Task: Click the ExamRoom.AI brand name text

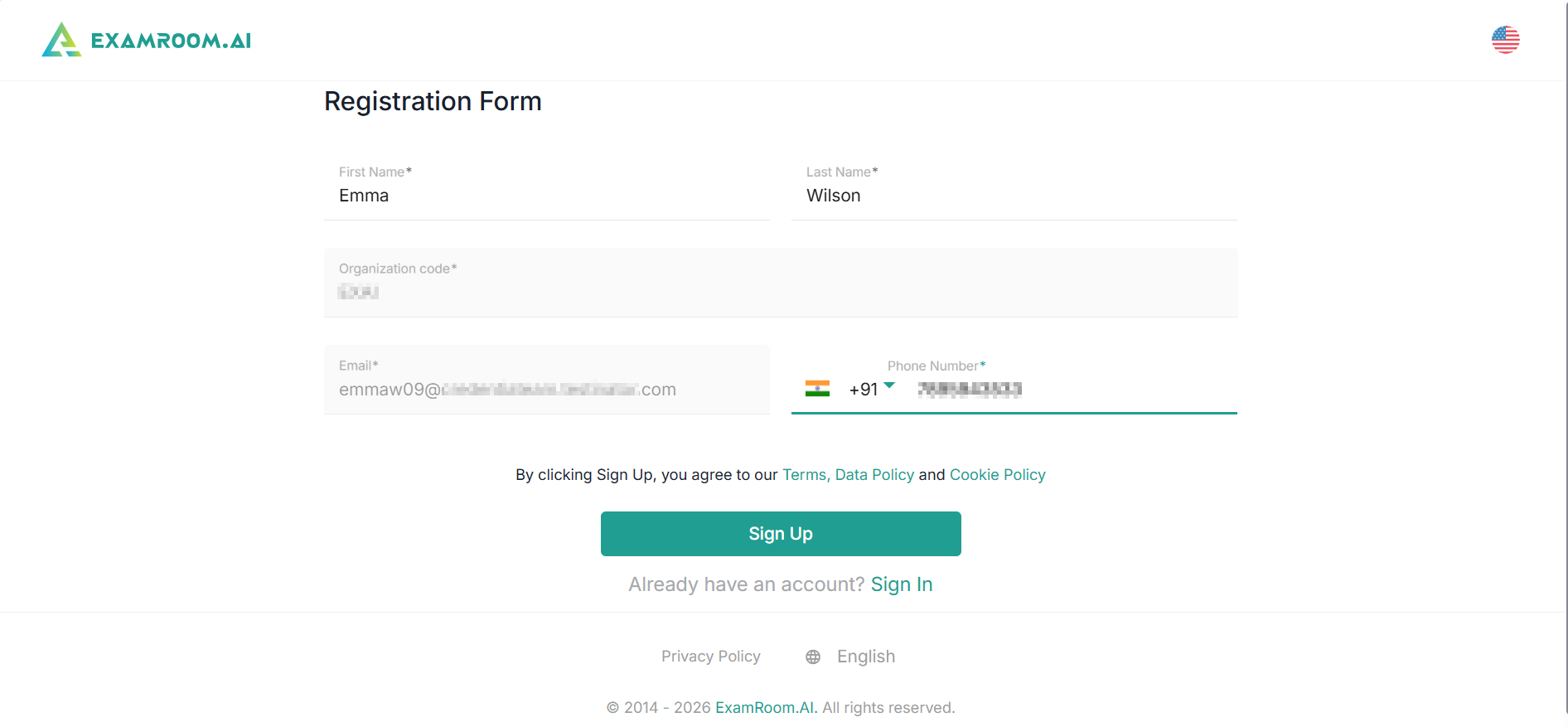Action: tap(171, 41)
